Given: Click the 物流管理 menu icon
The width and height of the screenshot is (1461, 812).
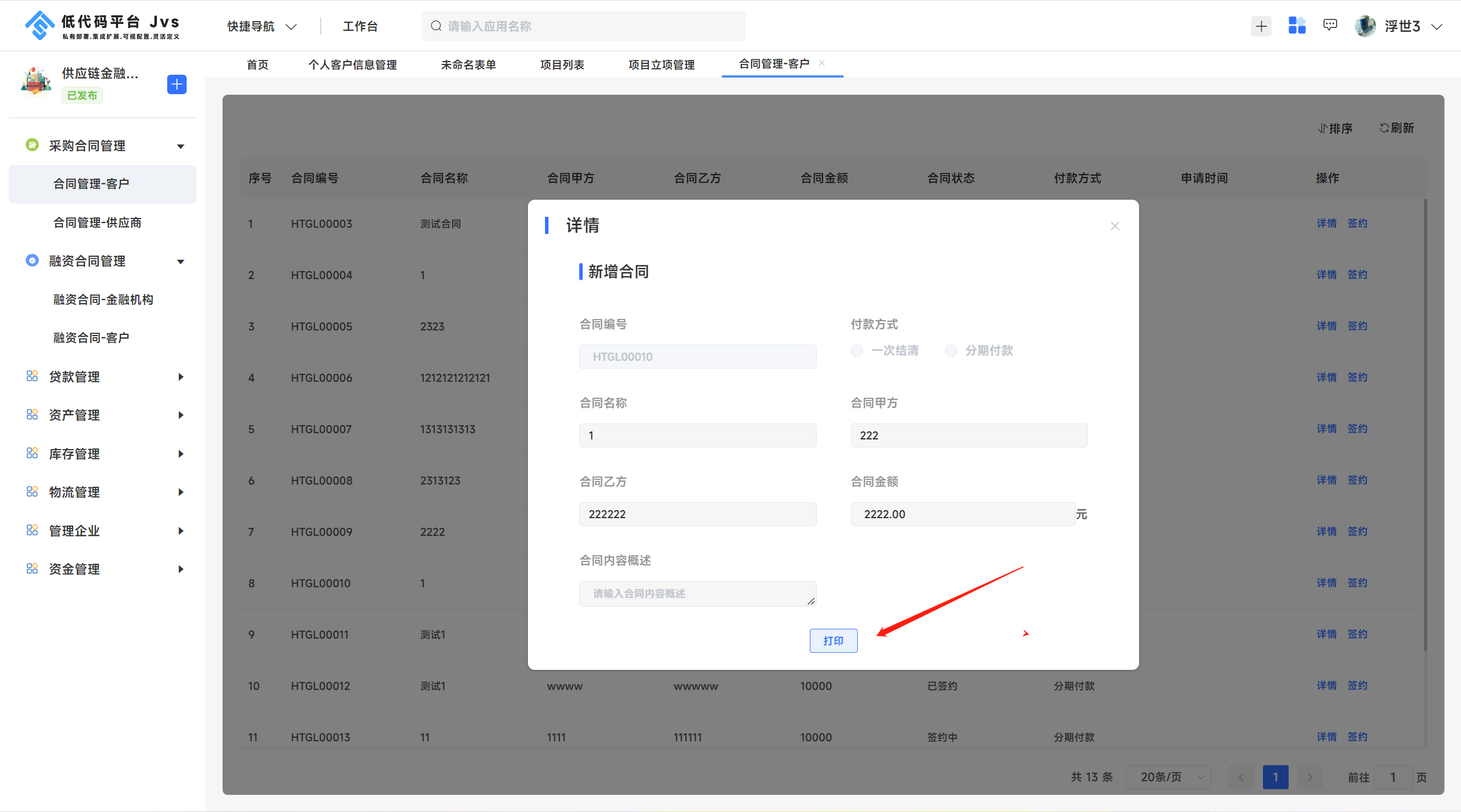Looking at the screenshot, I should (33, 491).
